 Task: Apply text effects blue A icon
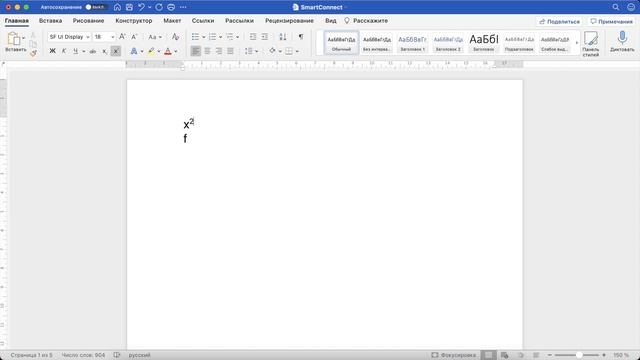(134, 51)
